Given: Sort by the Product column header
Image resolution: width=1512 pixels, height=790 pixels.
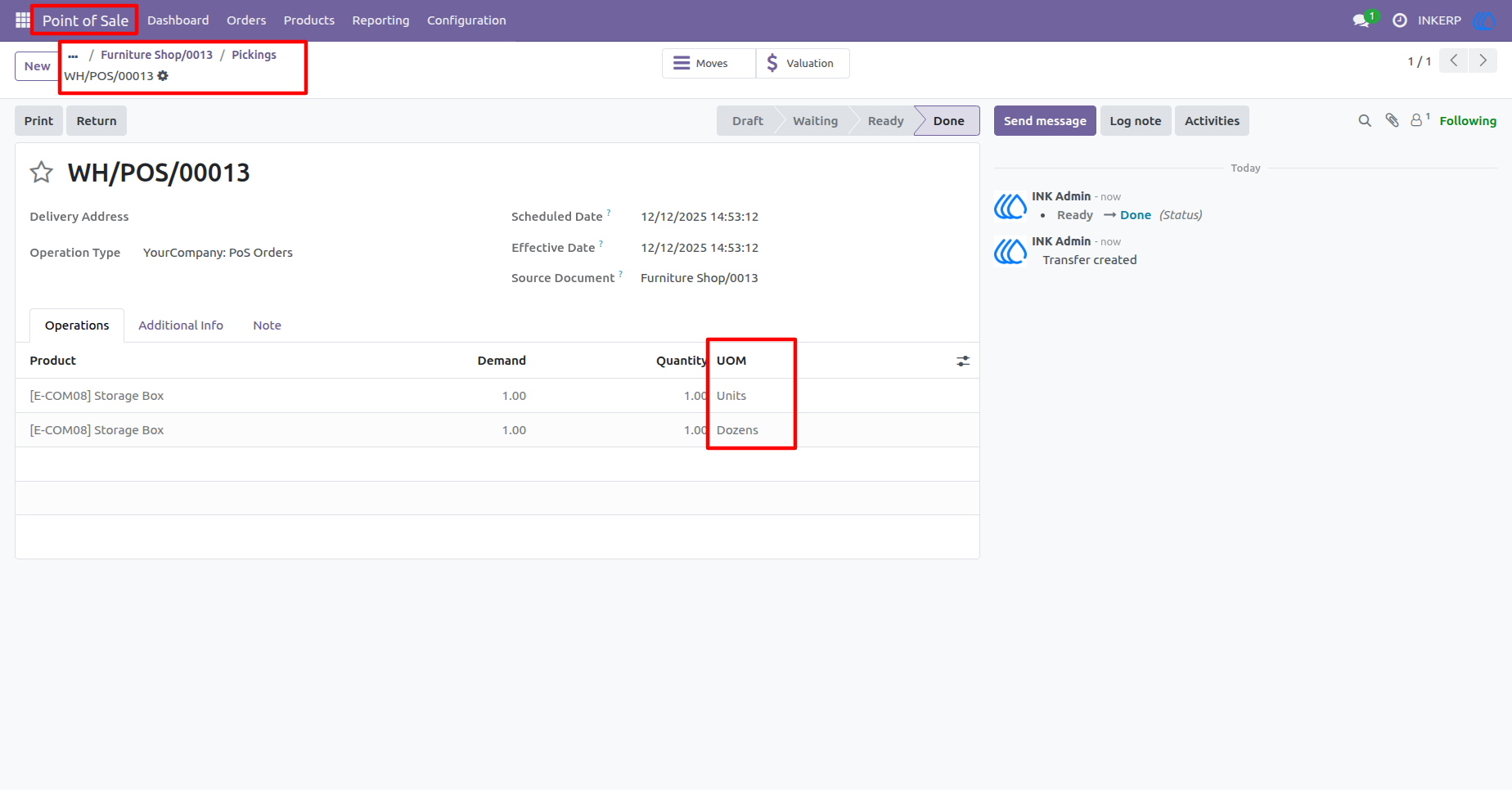Looking at the screenshot, I should point(52,361).
